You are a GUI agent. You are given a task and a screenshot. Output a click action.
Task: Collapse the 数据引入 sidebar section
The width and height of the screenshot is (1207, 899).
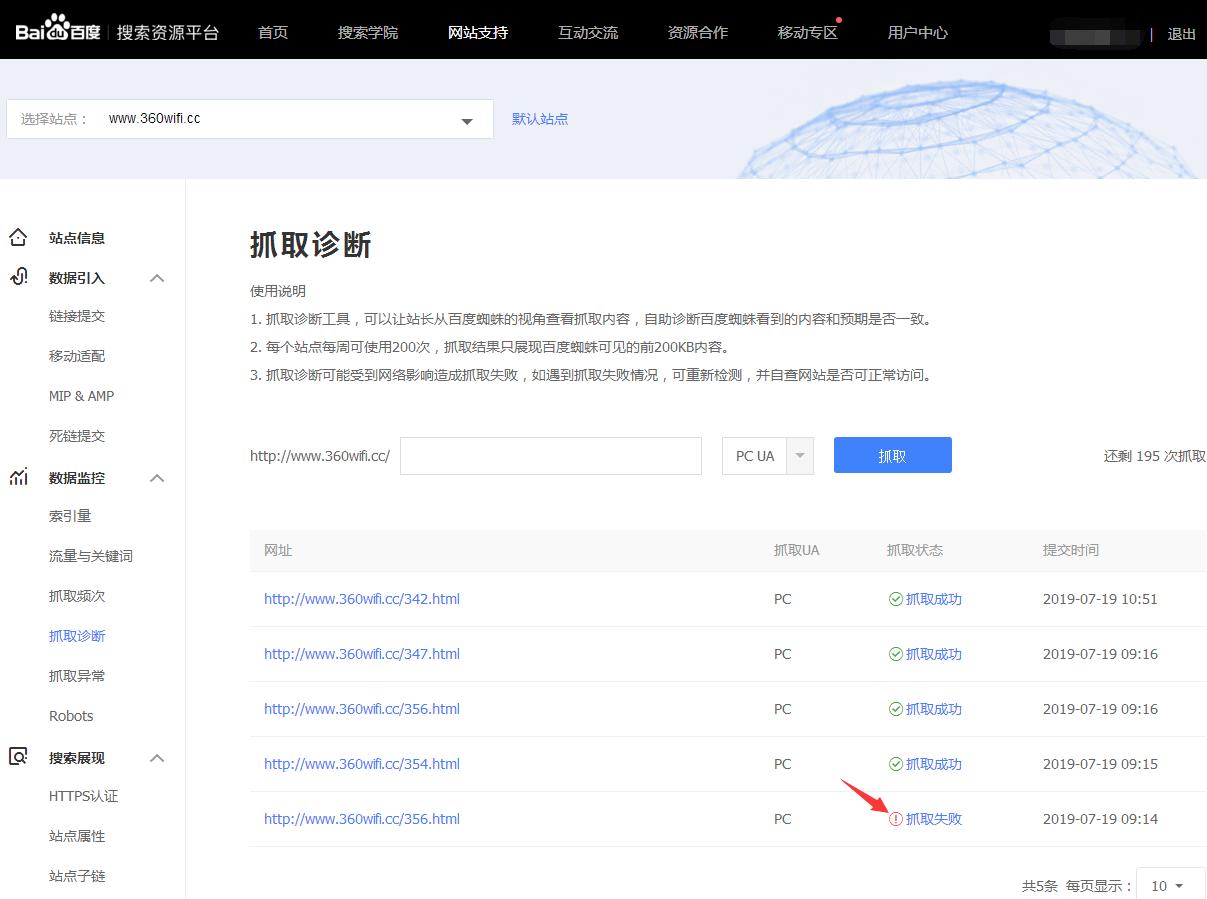pos(156,277)
